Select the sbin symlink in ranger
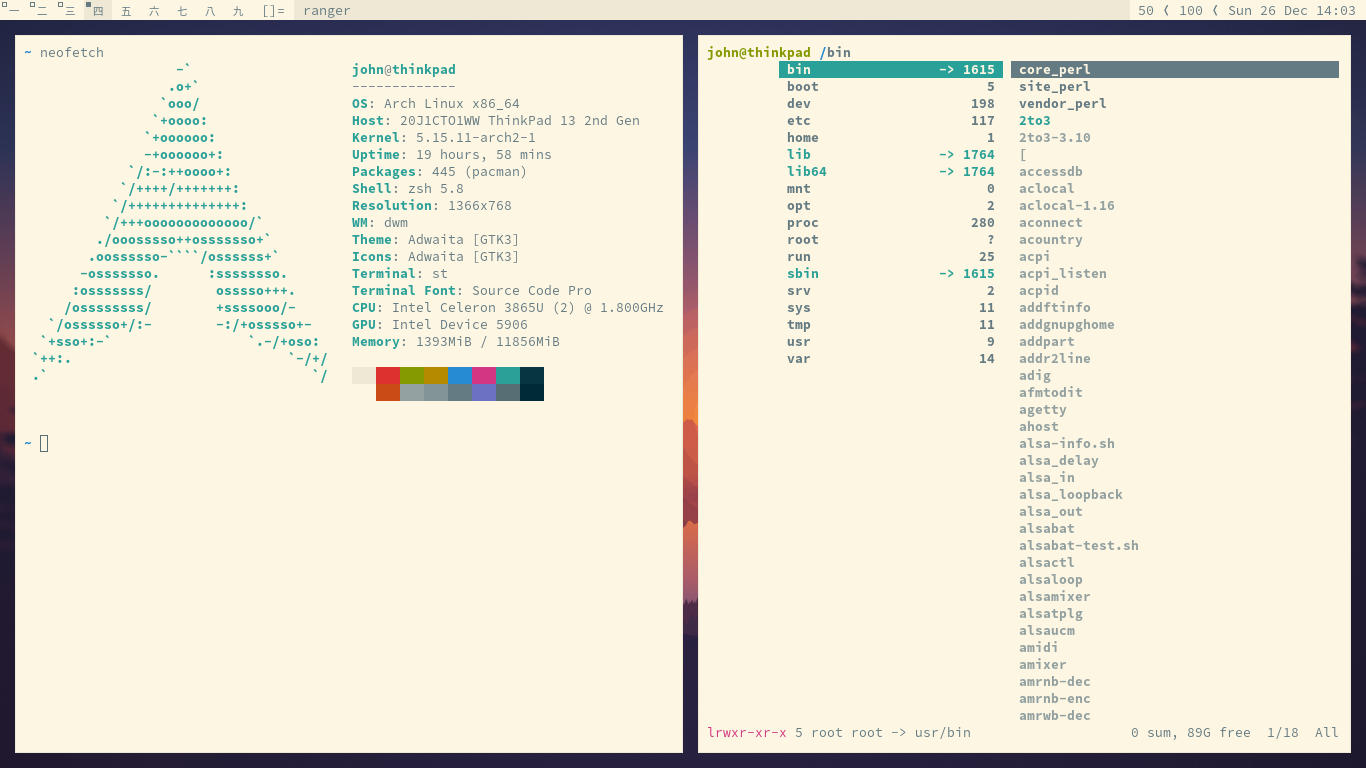 [x=891, y=273]
